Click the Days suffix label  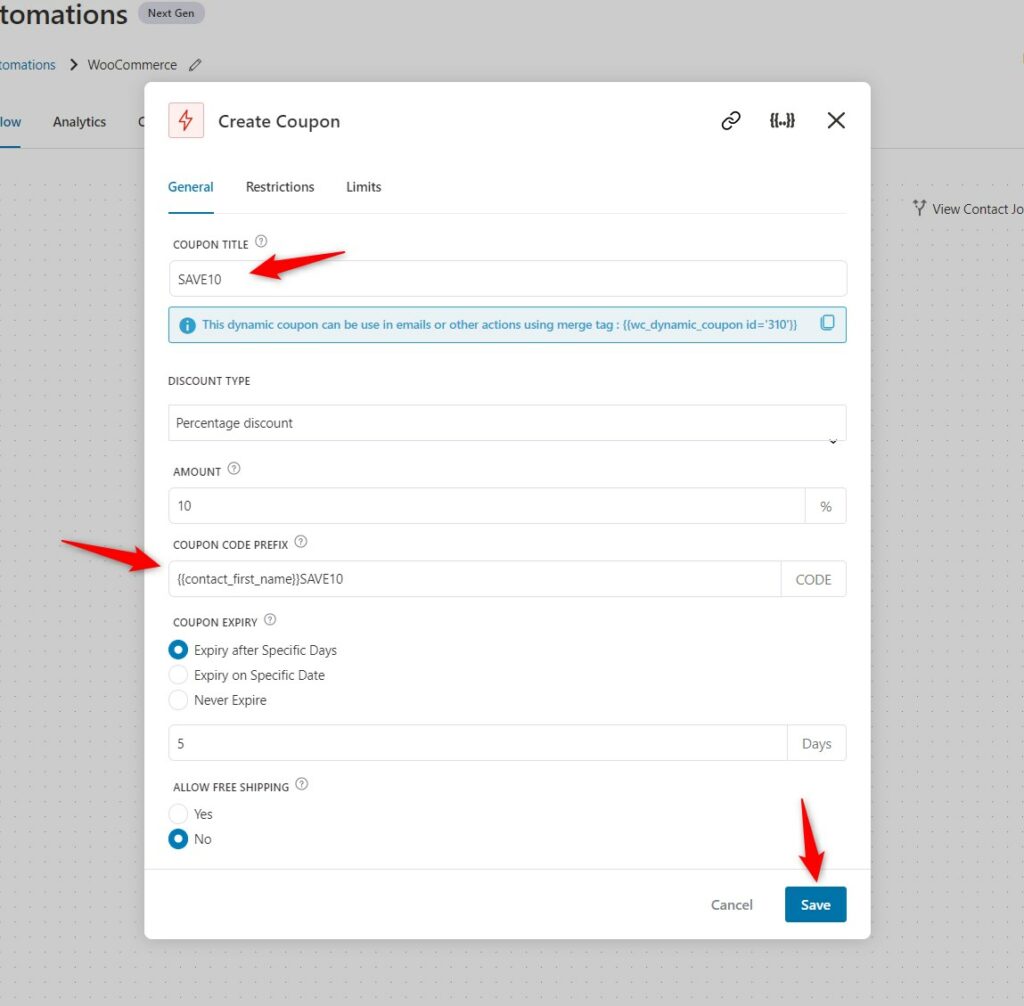(x=816, y=743)
